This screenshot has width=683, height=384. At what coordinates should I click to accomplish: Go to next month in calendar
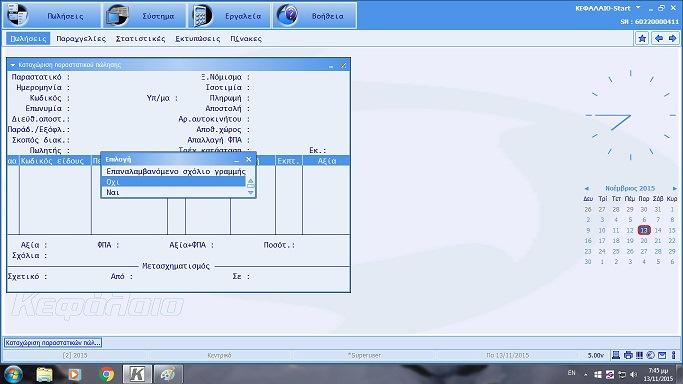(x=675, y=189)
